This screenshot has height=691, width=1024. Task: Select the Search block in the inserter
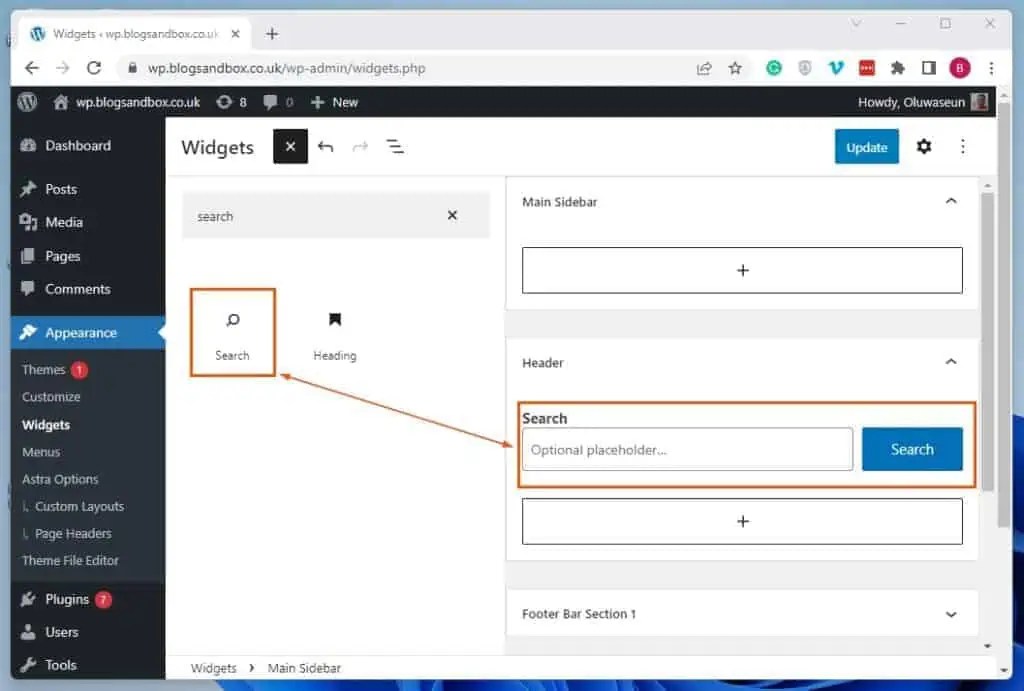[232, 332]
